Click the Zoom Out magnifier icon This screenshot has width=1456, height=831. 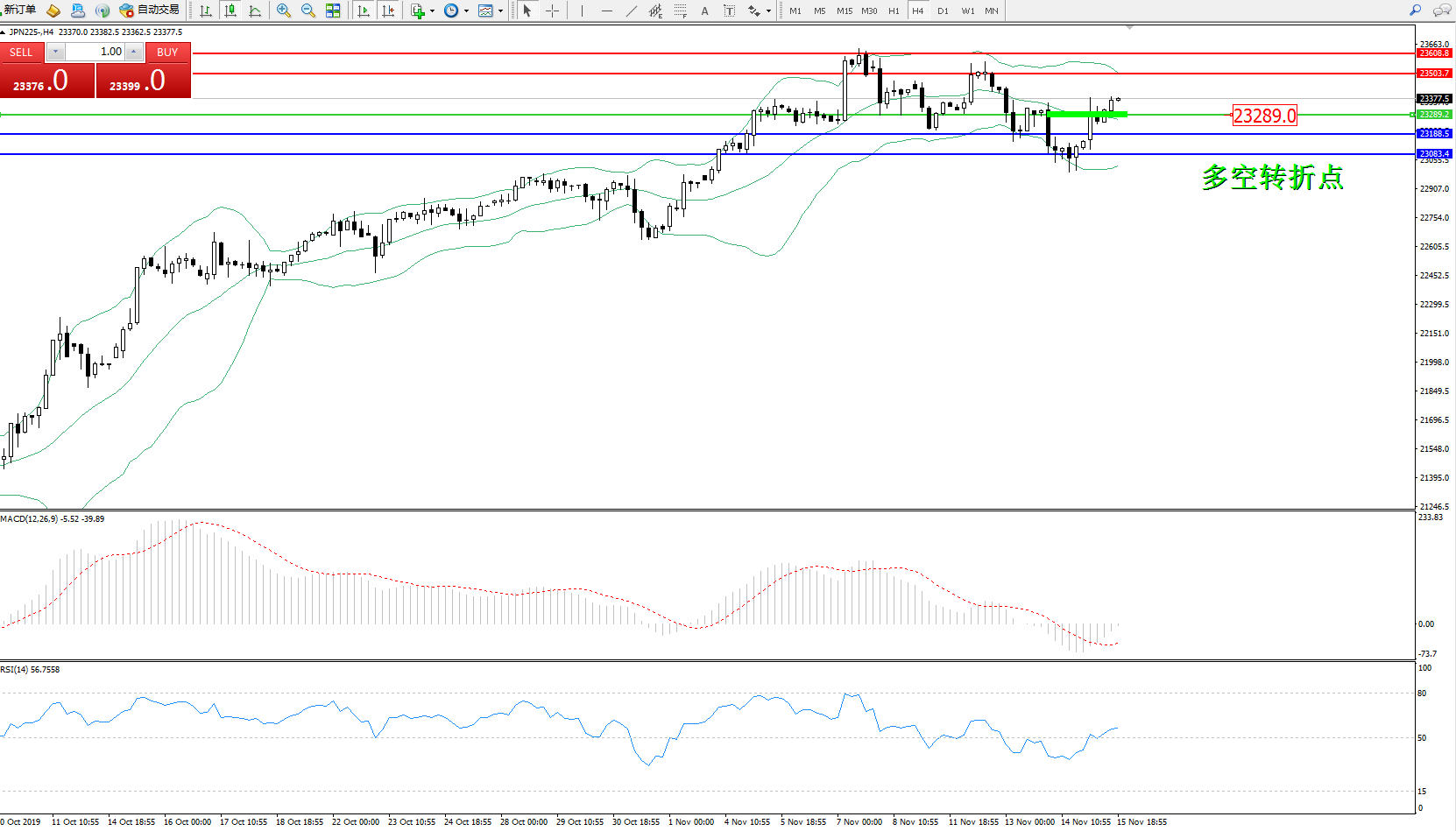tap(308, 11)
